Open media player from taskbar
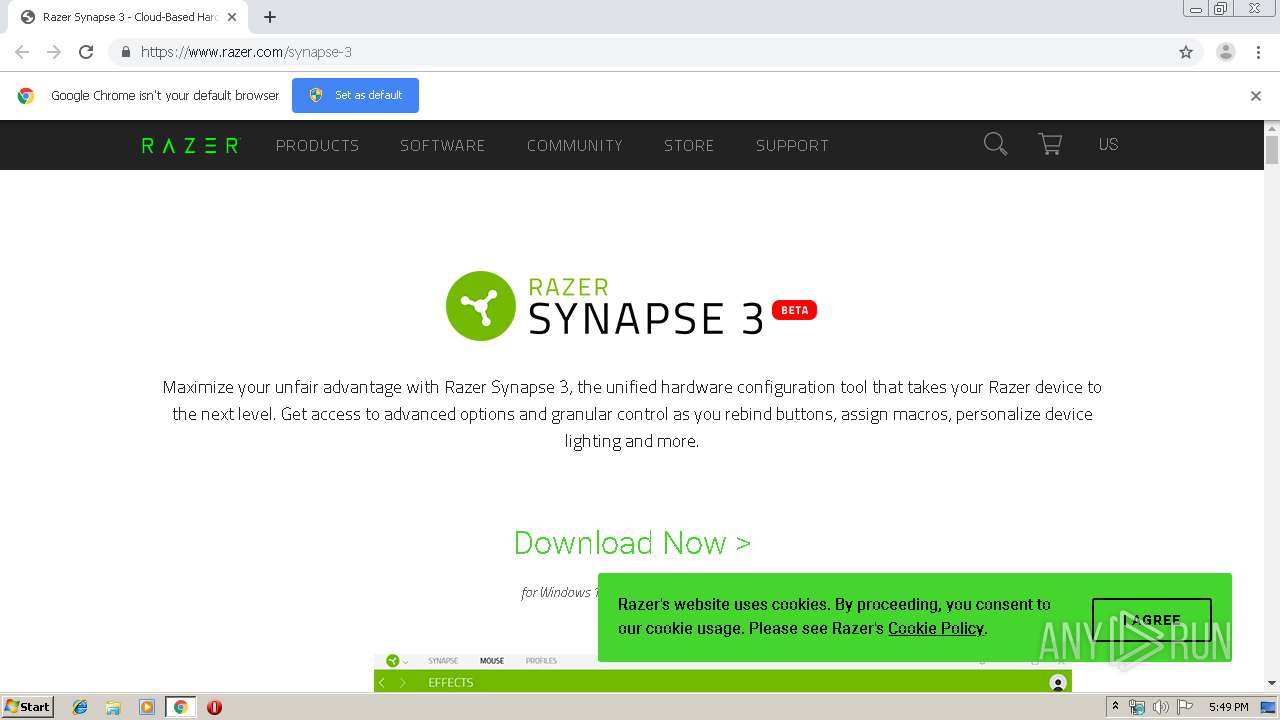Image resolution: width=1280 pixels, height=720 pixels. [x=147, y=707]
